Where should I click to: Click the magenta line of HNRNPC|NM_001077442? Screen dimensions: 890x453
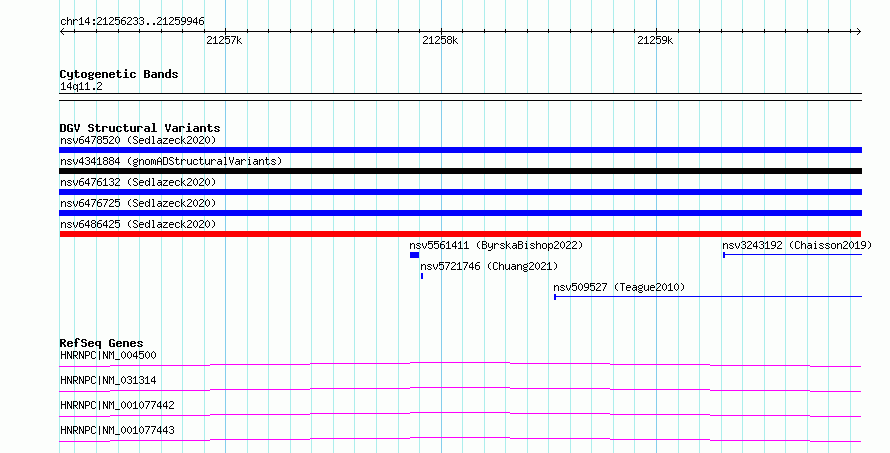[x=460, y=414]
